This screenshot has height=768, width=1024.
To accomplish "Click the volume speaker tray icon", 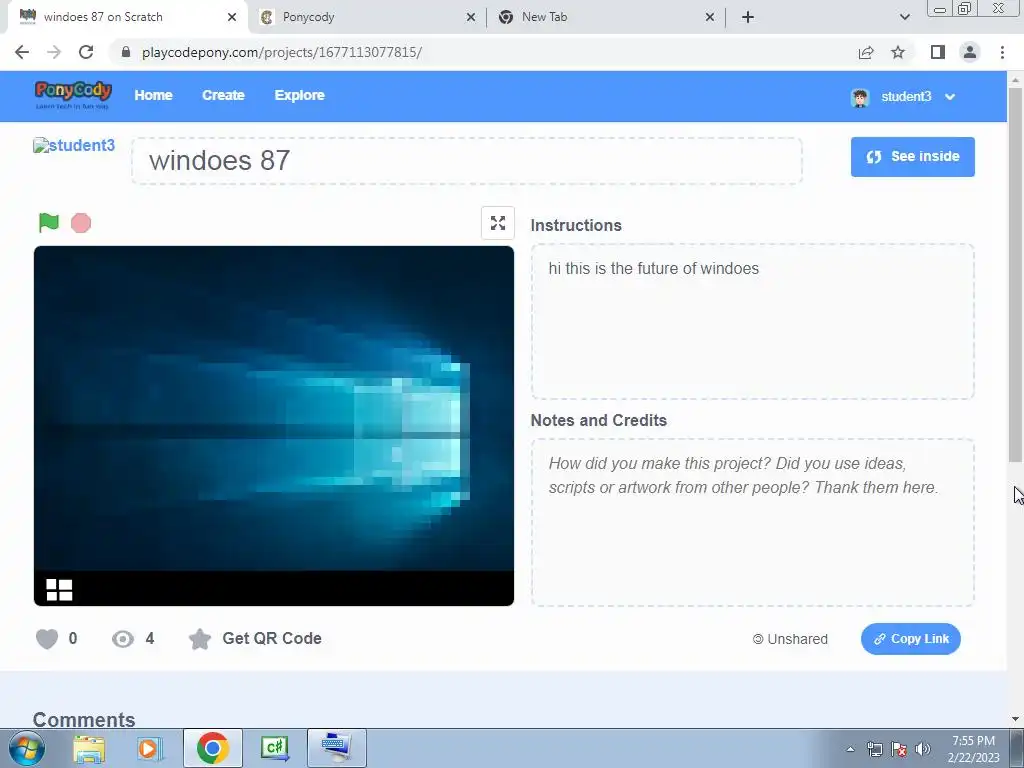I will coord(923,749).
